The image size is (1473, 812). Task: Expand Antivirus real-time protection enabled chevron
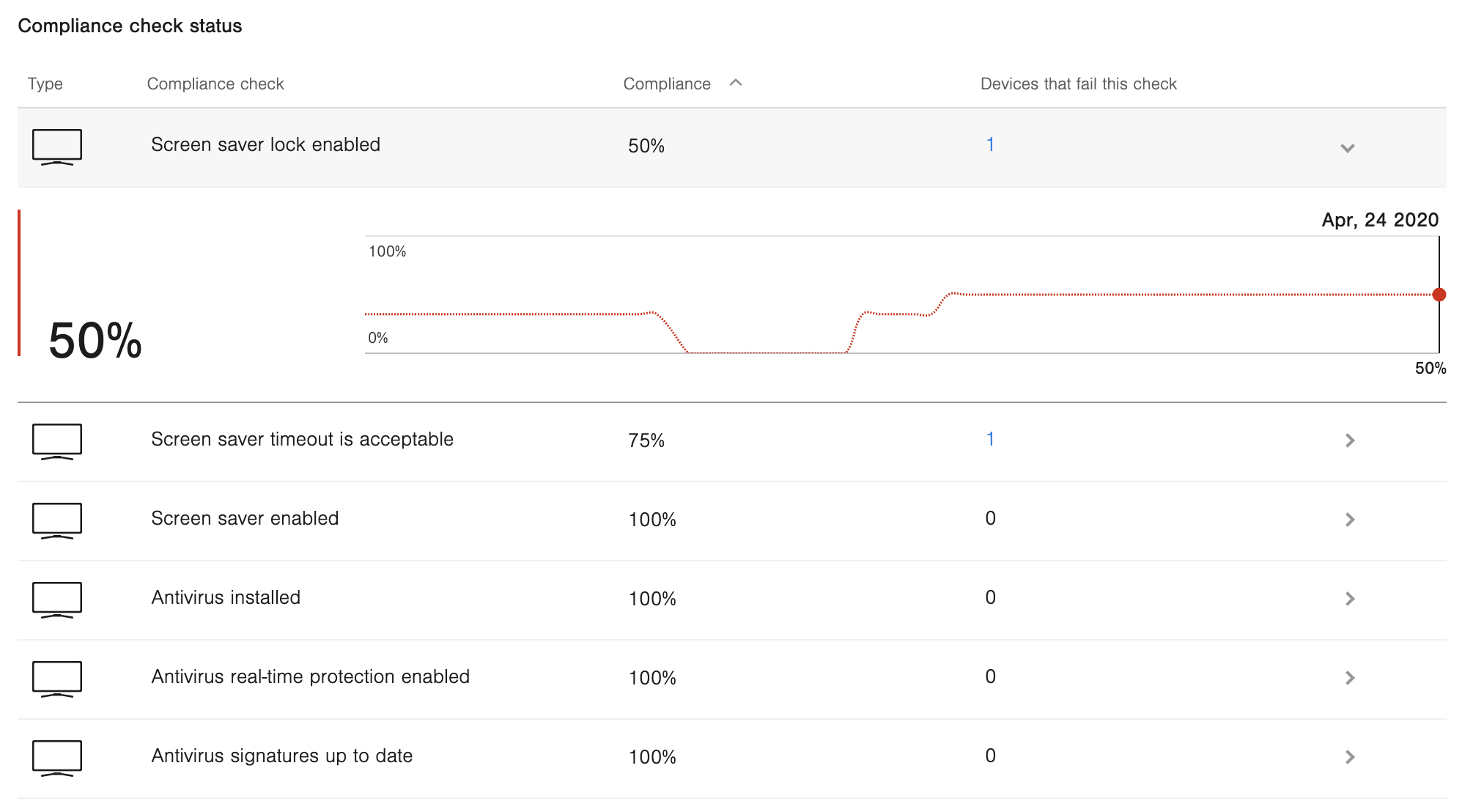tap(1350, 678)
